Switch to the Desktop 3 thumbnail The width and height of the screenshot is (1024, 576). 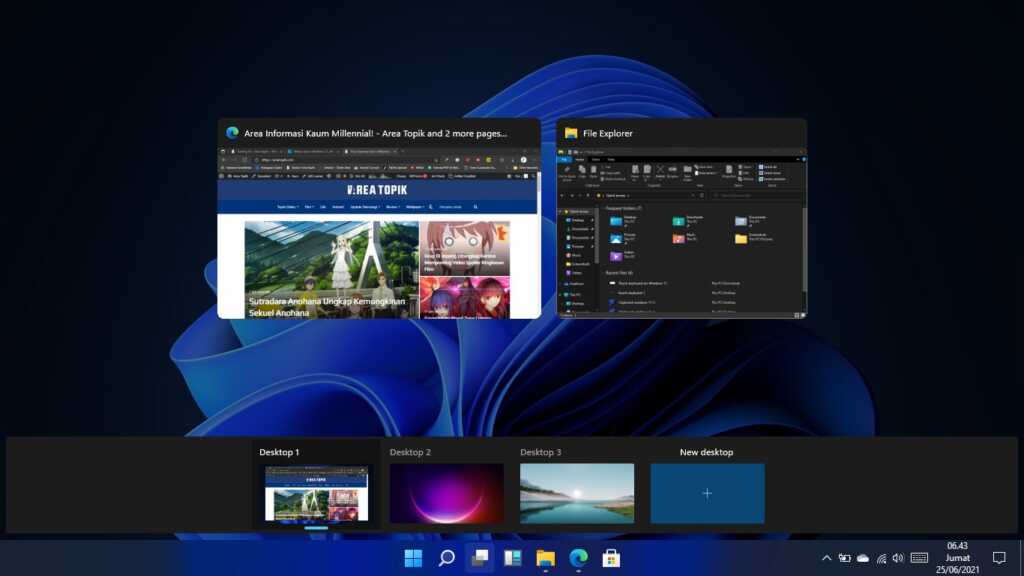click(x=577, y=494)
